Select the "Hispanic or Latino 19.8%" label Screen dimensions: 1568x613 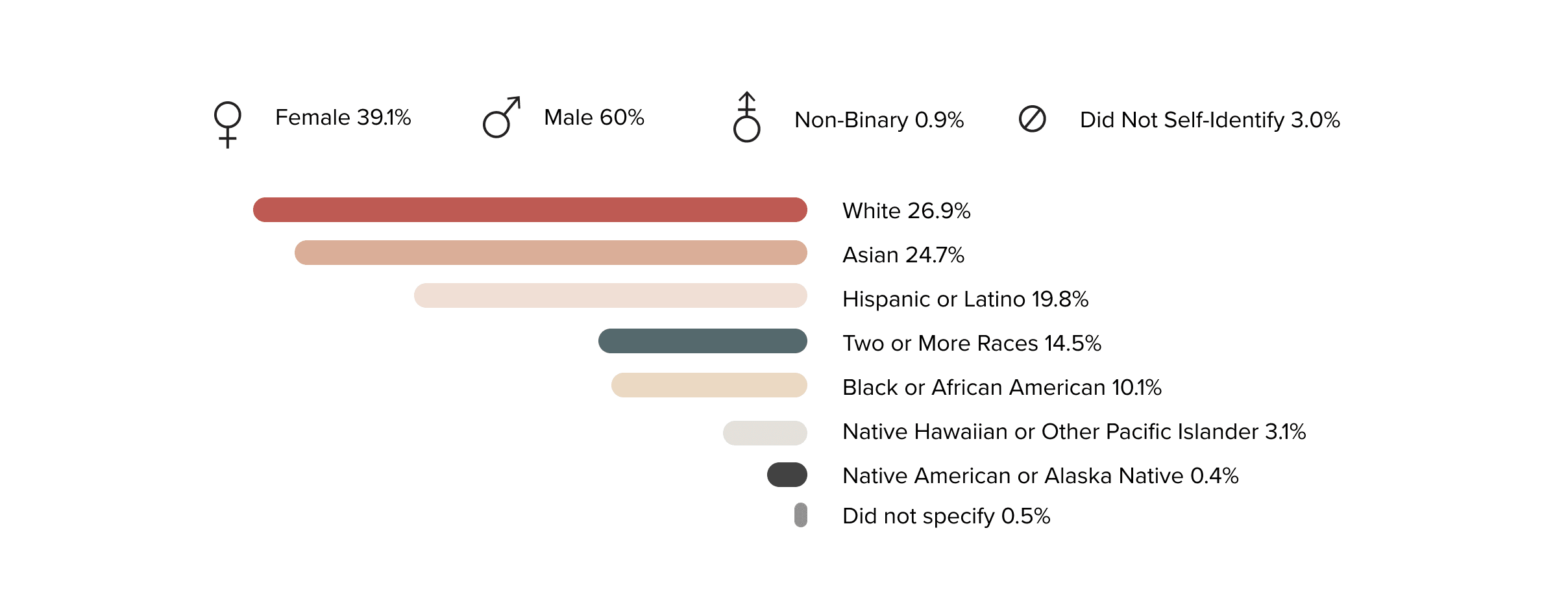pos(965,299)
